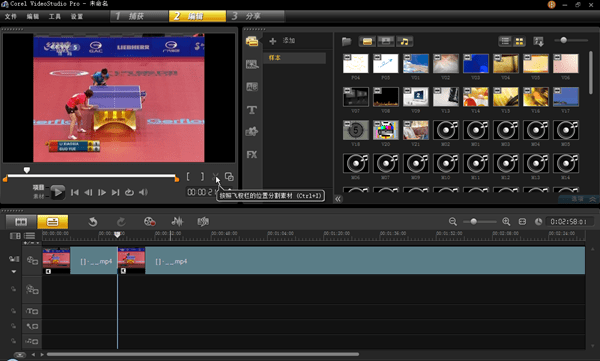The width and height of the screenshot is (600, 361).
Task: Switch to step 1 捕获 (Capture) tab
Action: [x=139, y=16]
